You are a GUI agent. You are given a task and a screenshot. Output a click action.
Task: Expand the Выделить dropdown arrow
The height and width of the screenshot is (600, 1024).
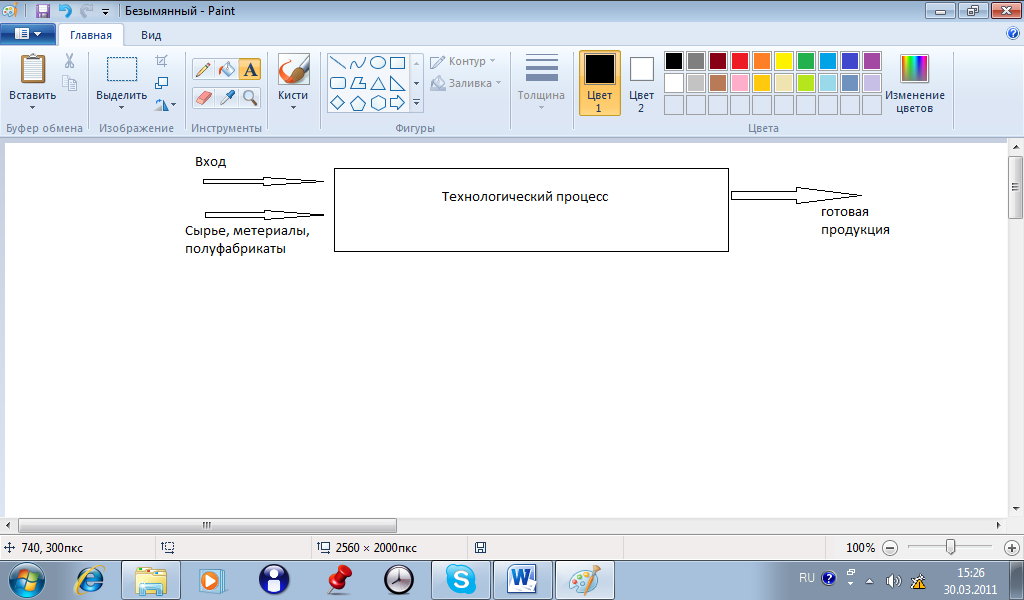click(121, 108)
